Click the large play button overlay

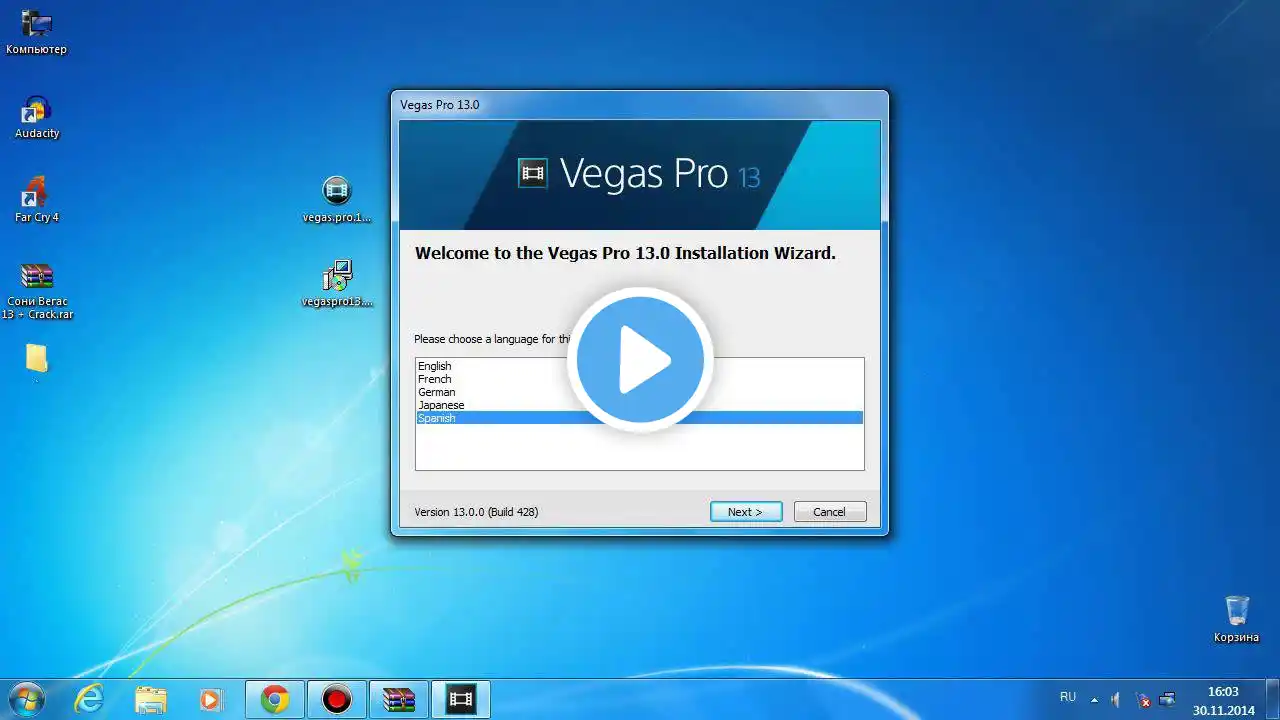click(640, 360)
